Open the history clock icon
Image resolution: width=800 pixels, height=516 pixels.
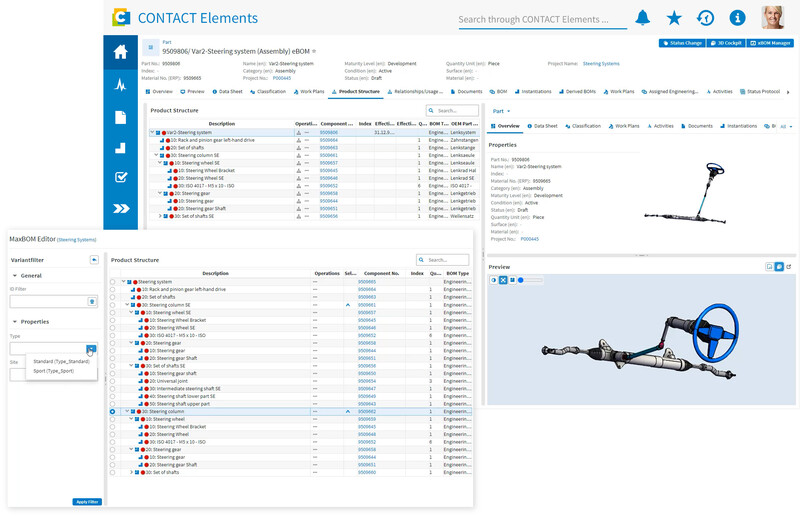(706, 18)
